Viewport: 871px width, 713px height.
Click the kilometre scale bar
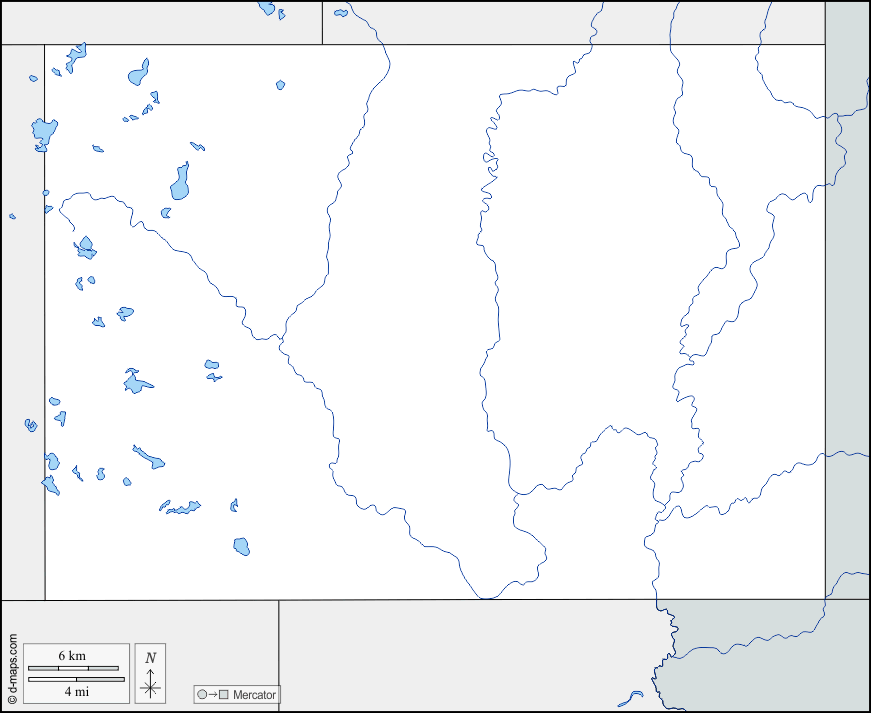click(x=73, y=669)
